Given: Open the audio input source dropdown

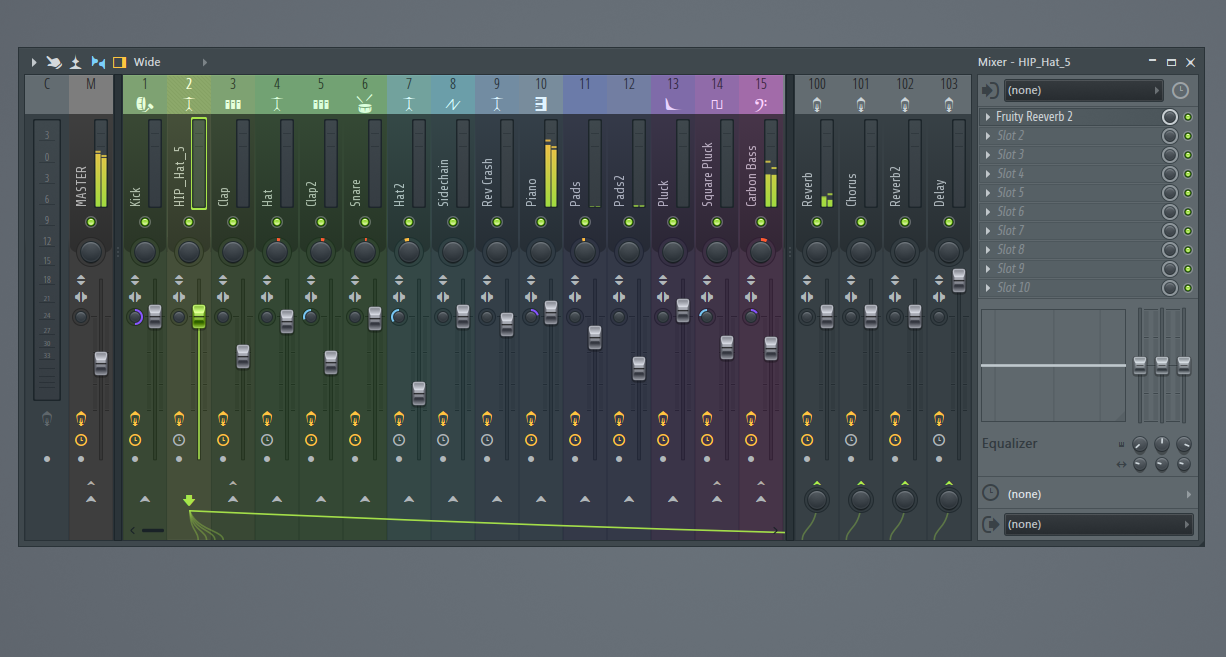Looking at the screenshot, I should click(x=1083, y=90).
